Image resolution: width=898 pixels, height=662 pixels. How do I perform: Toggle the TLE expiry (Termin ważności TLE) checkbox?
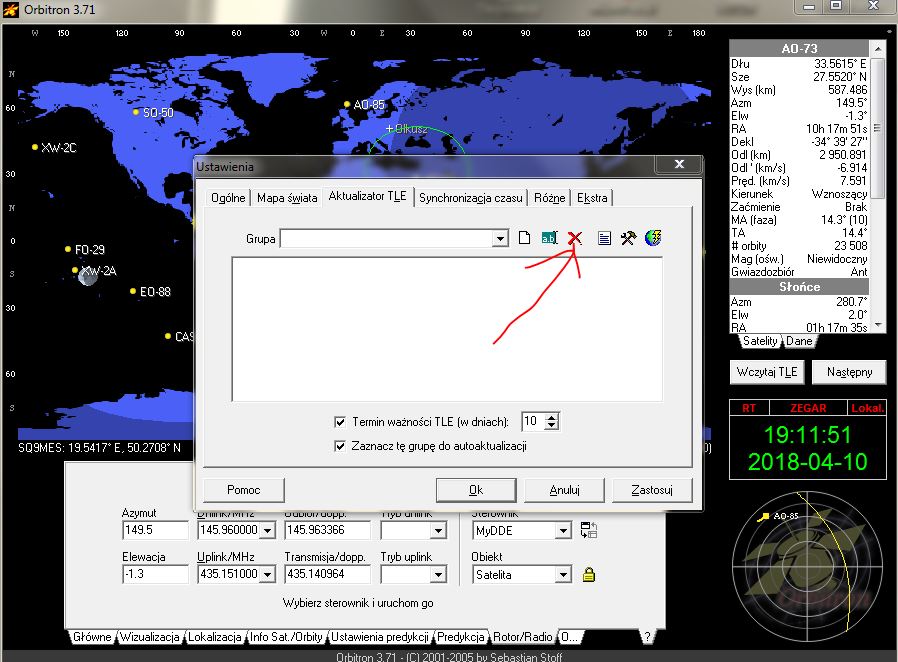tap(340, 422)
